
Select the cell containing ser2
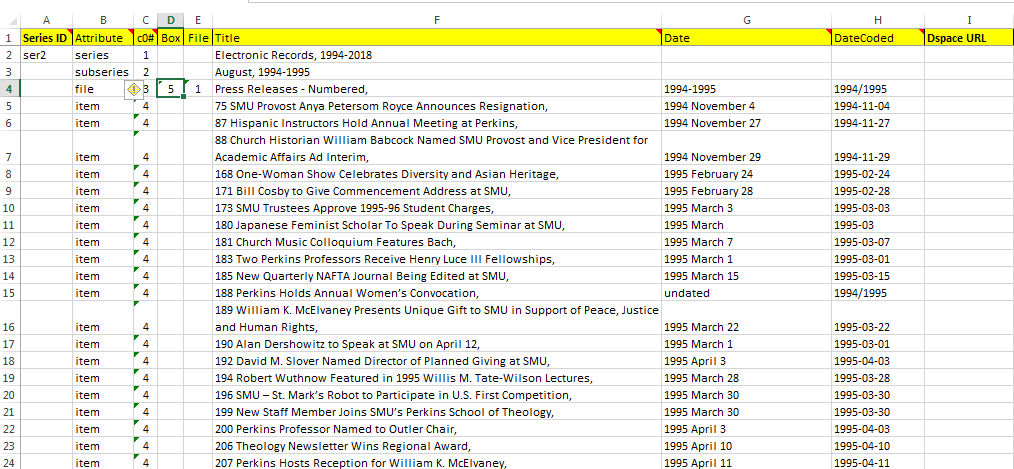(x=45, y=55)
